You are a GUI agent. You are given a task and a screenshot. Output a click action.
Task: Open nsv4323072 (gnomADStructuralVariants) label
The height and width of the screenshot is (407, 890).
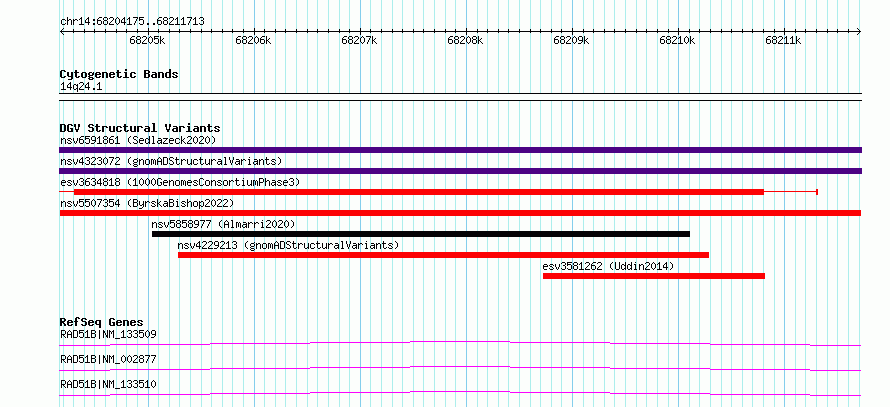pyautogui.click(x=171, y=161)
